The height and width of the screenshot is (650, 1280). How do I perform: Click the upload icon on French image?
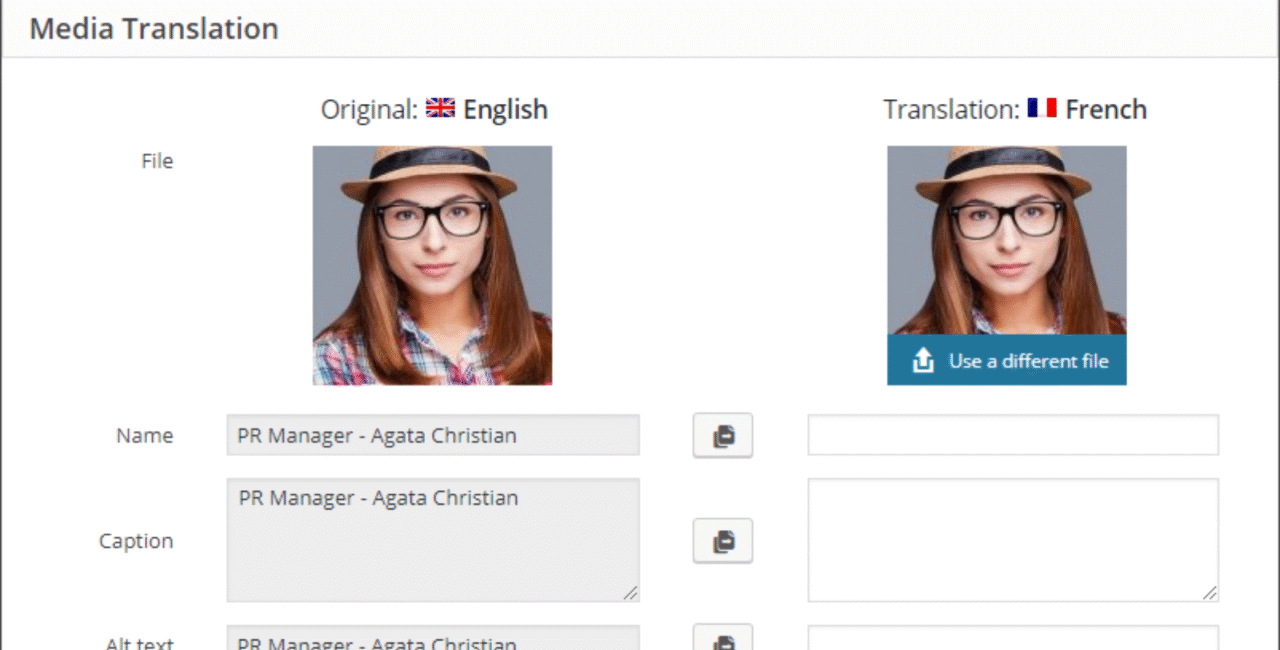click(923, 361)
